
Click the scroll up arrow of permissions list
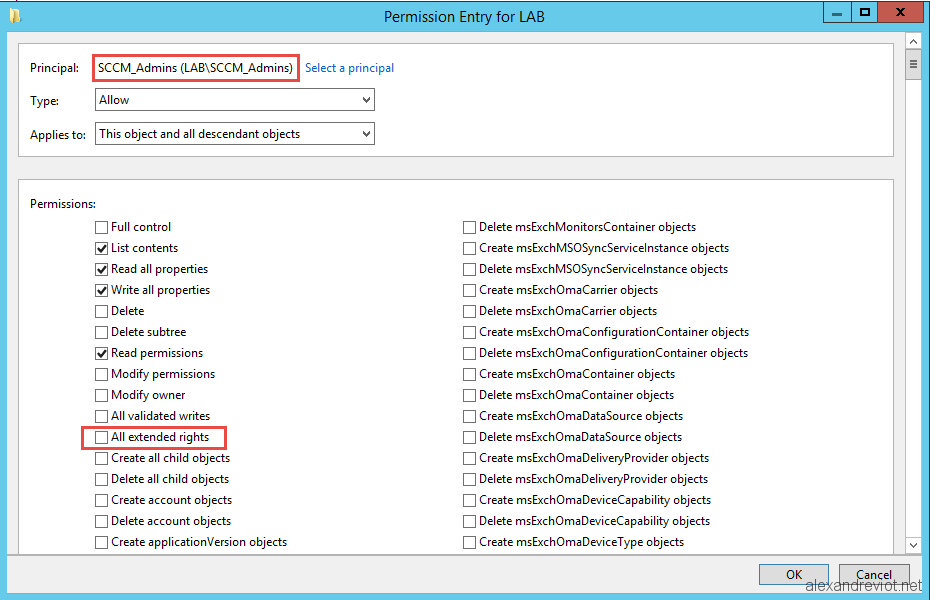point(913,42)
